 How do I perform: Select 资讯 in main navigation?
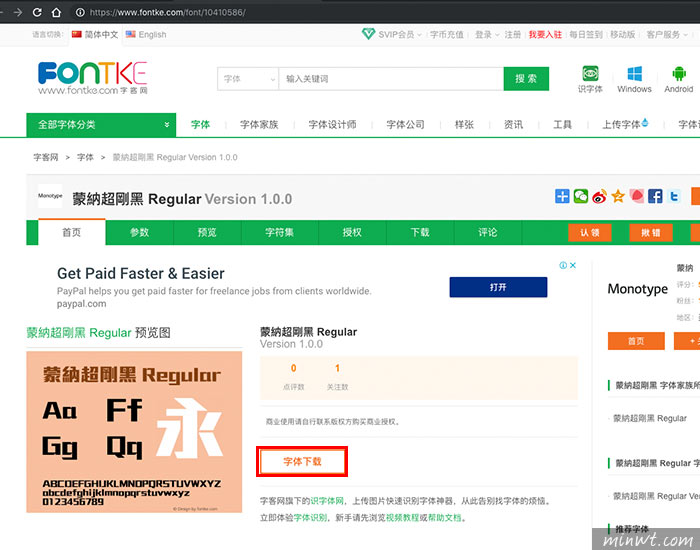tap(513, 125)
